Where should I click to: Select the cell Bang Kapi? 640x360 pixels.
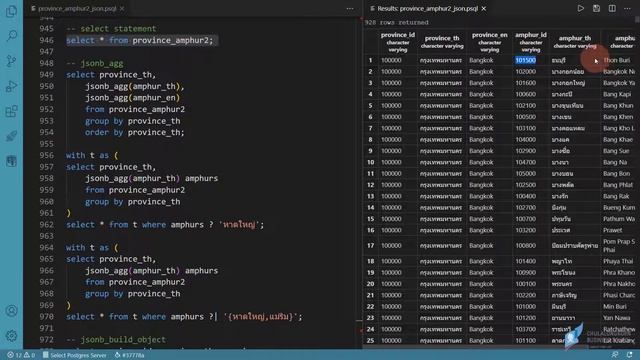(617, 94)
